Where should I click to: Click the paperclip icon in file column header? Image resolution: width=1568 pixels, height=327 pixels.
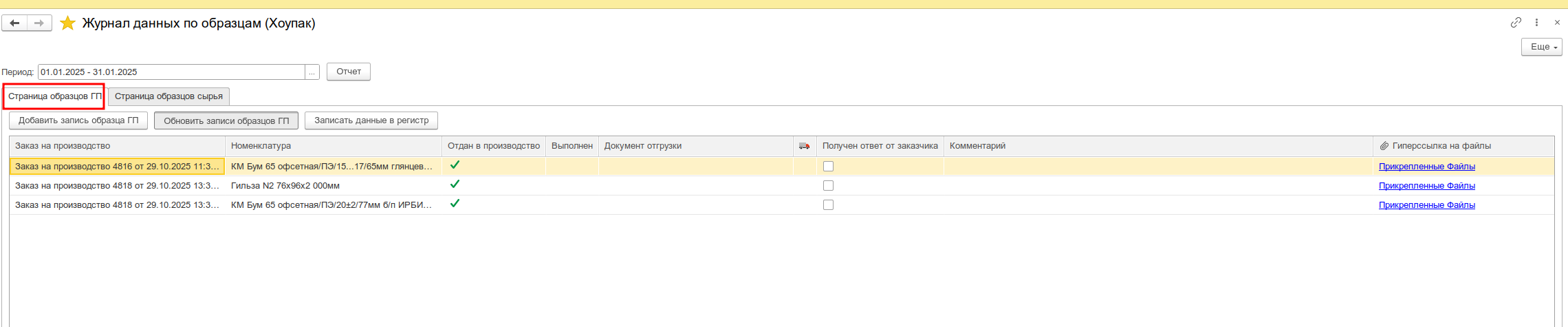tap(1384, 146)
